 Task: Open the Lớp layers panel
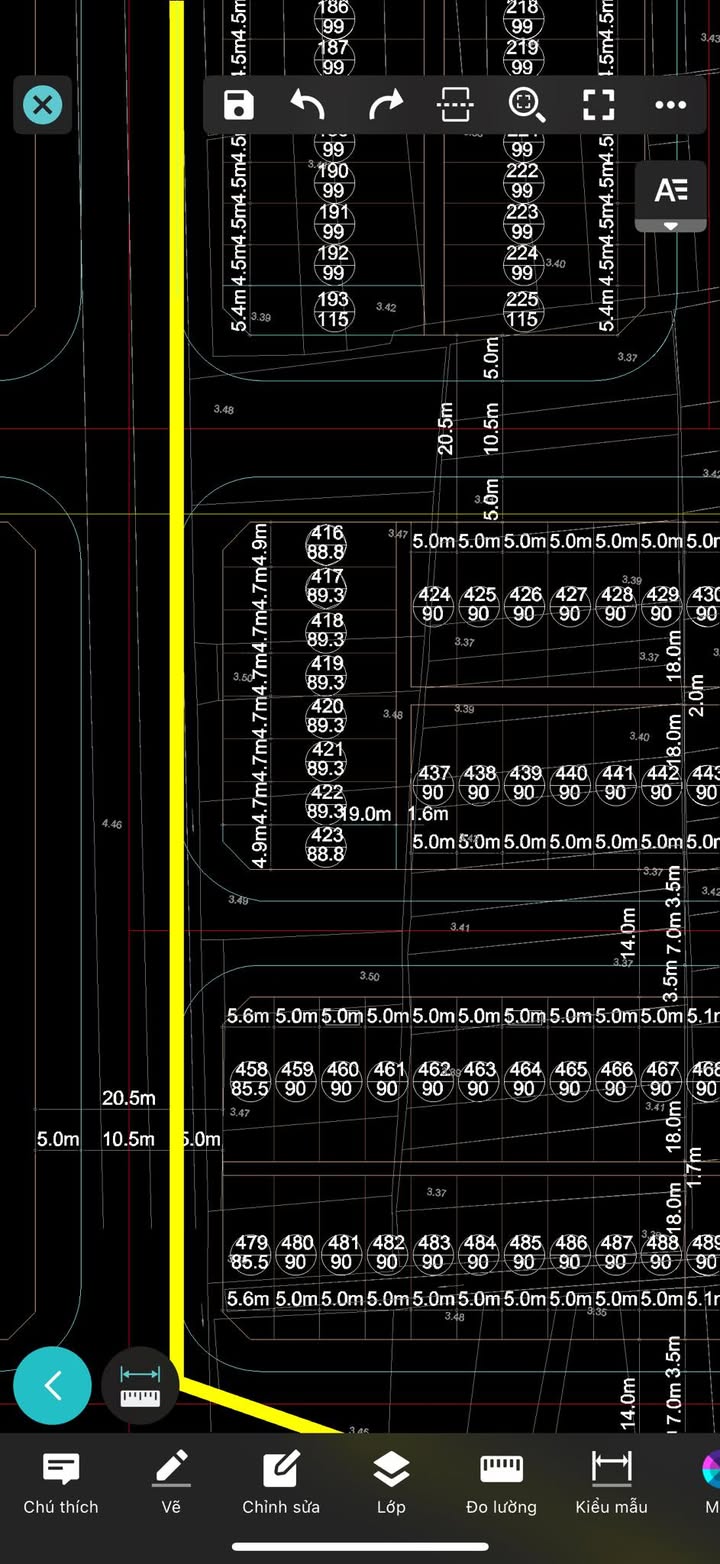point(390,1482)
